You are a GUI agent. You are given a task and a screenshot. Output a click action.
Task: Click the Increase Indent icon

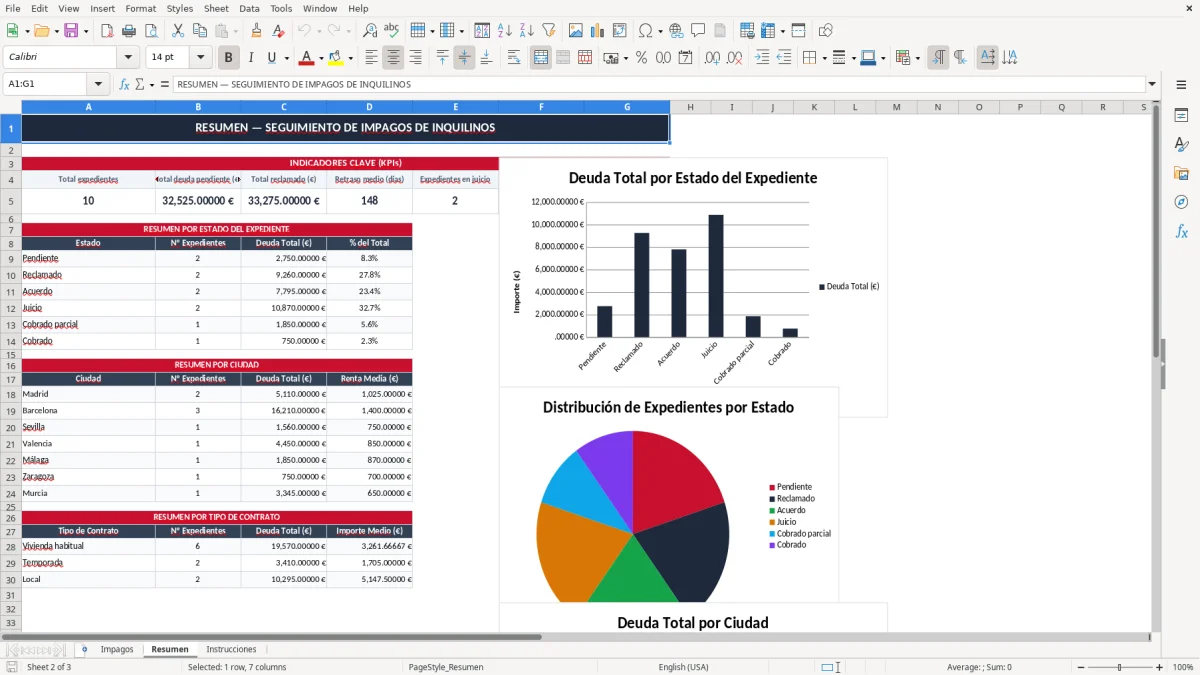(x=762, y=58)
